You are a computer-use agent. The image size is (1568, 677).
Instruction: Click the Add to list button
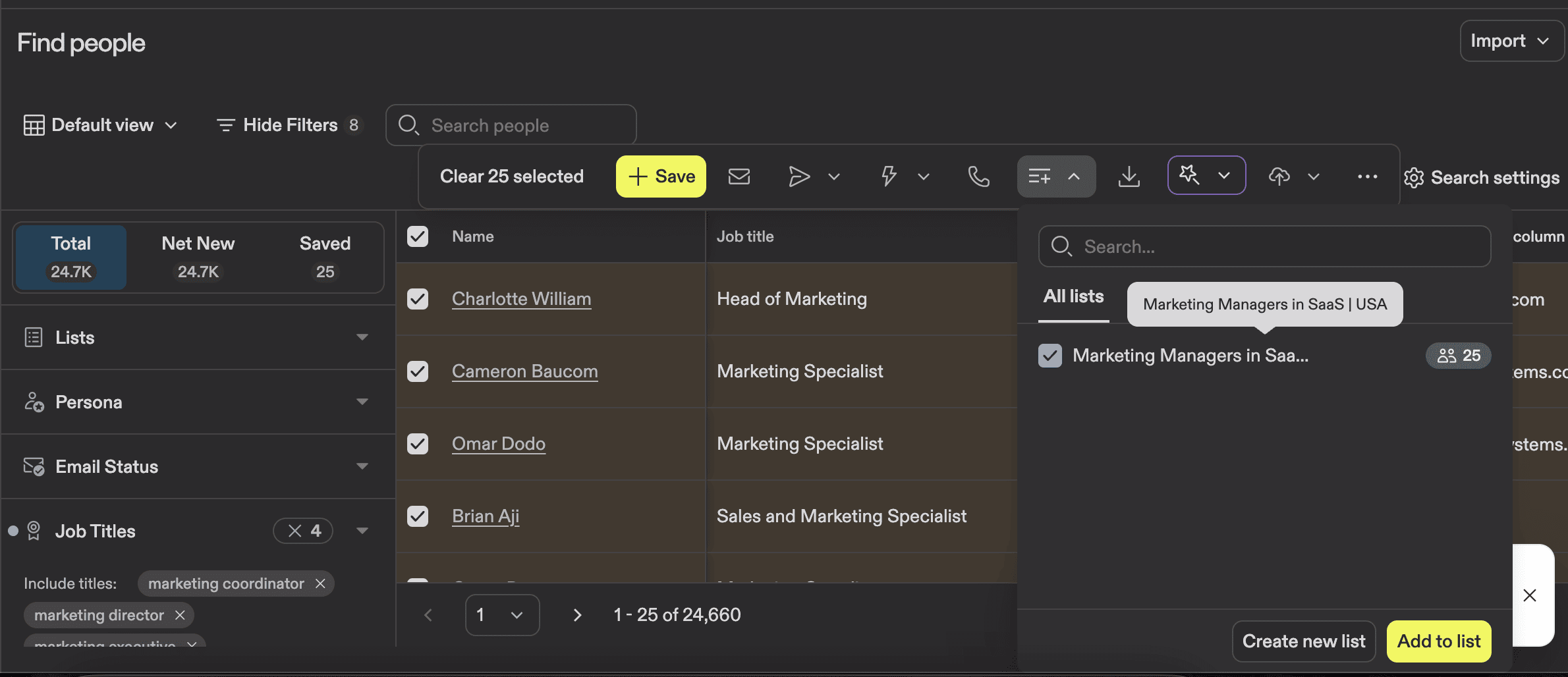(1439, 641)
